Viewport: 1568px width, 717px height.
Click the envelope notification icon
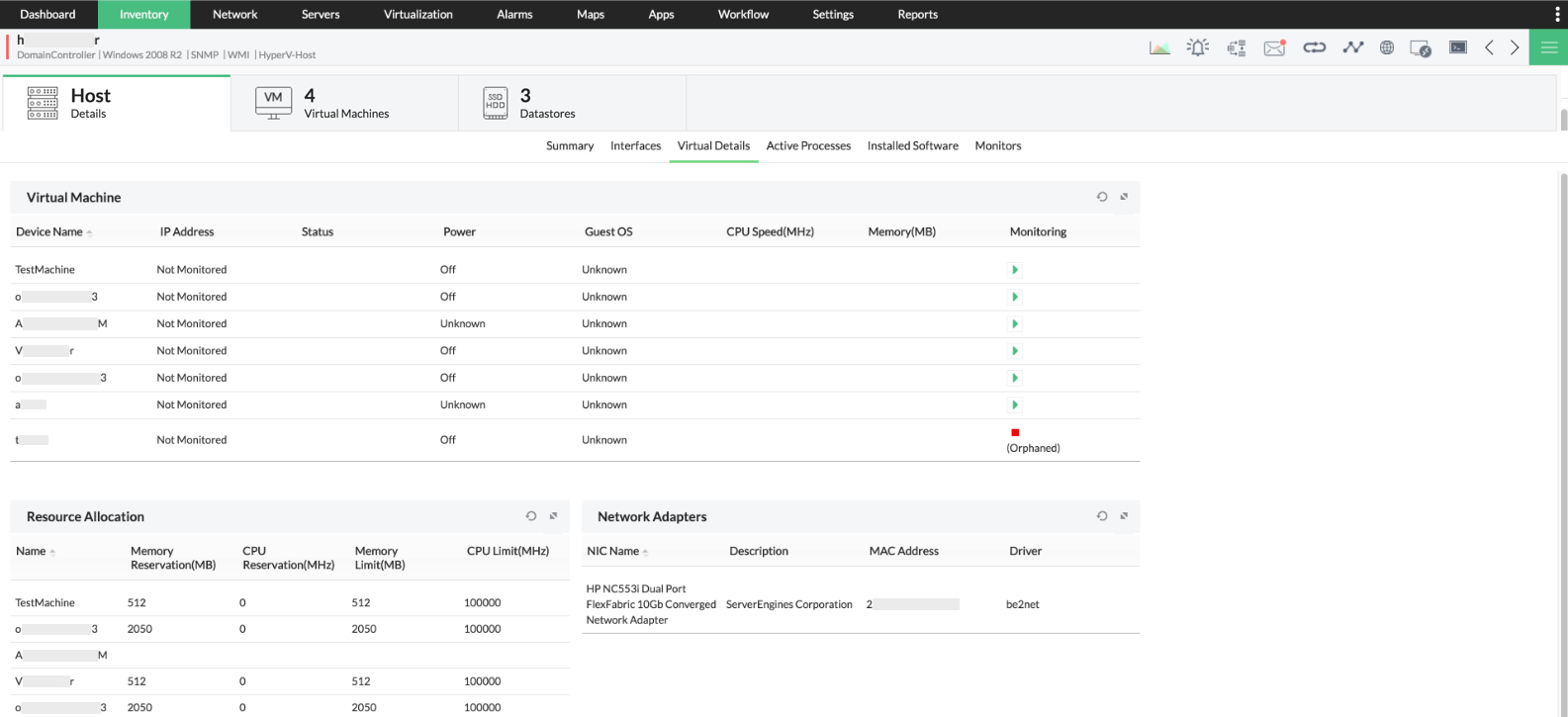[x=1274, y=47]
